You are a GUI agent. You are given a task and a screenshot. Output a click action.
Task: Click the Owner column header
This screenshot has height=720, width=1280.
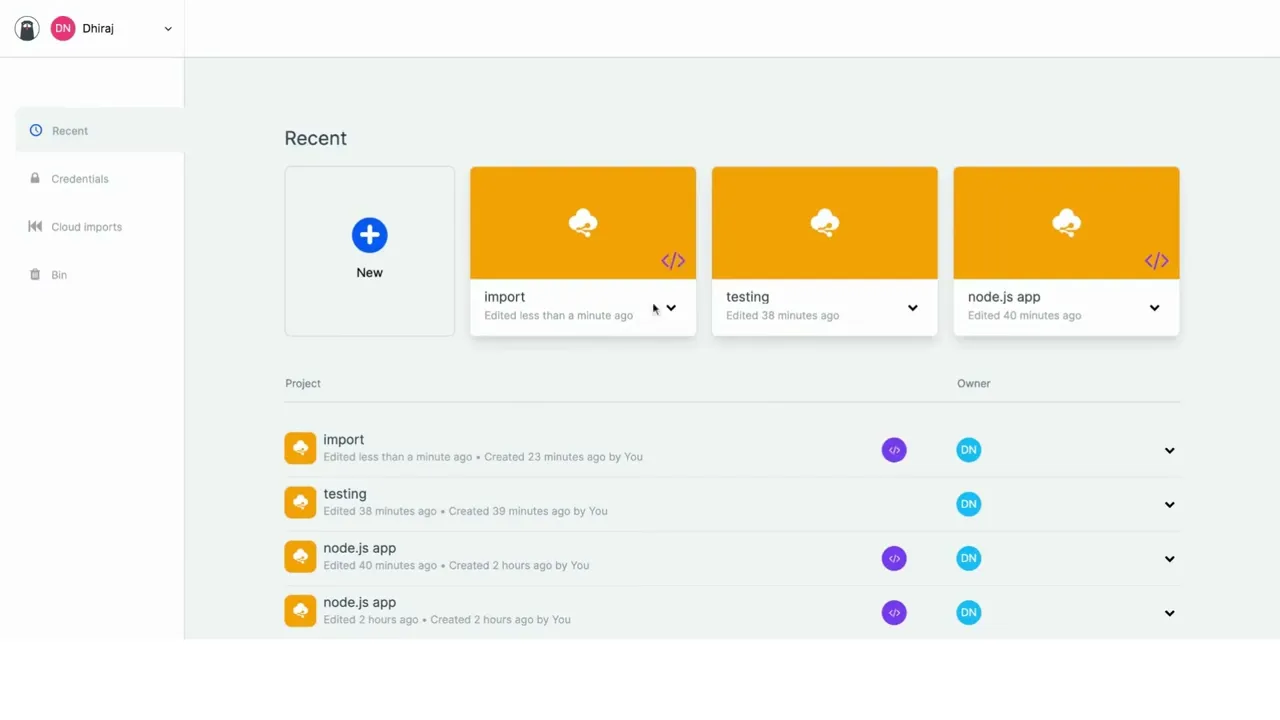(x=974, y=383)
